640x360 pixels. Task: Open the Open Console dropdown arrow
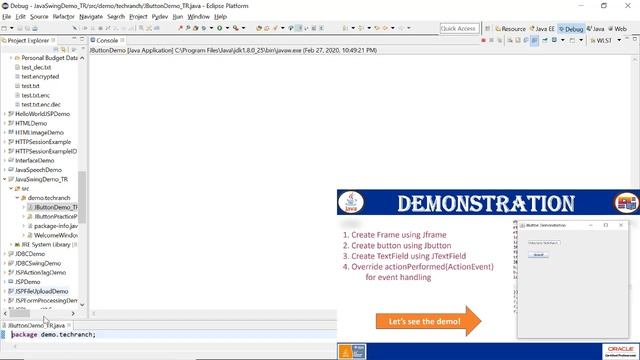coord(581,40)
